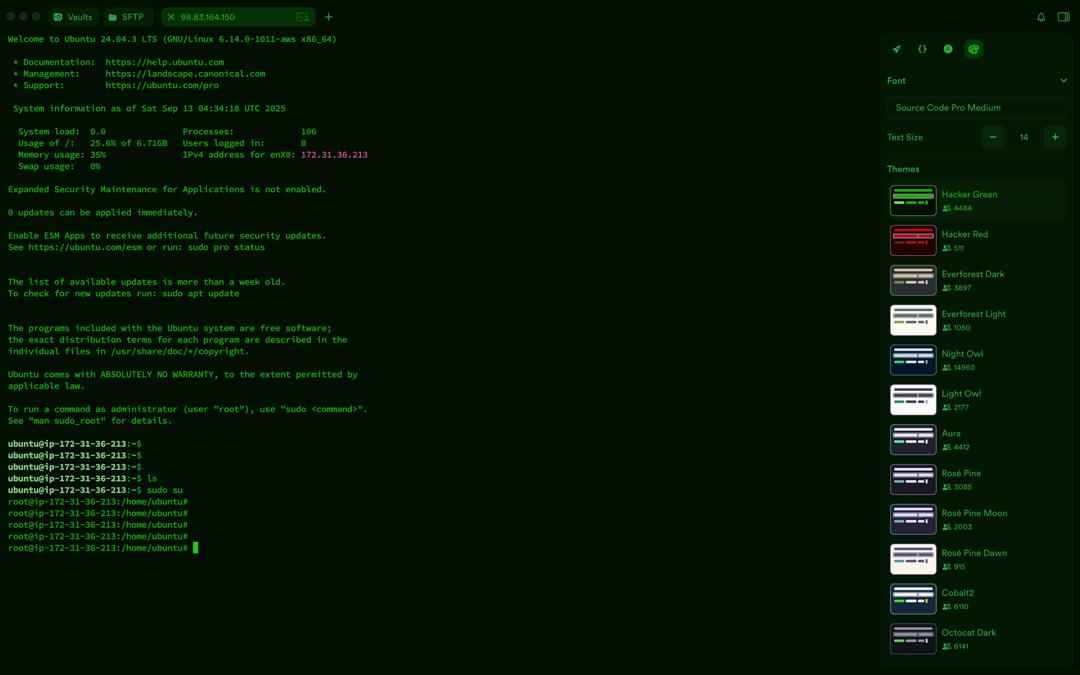The image size is (1080, 675).
Task: Click the terminal cursor at last root prompt
Action: (x=196, y=548)
